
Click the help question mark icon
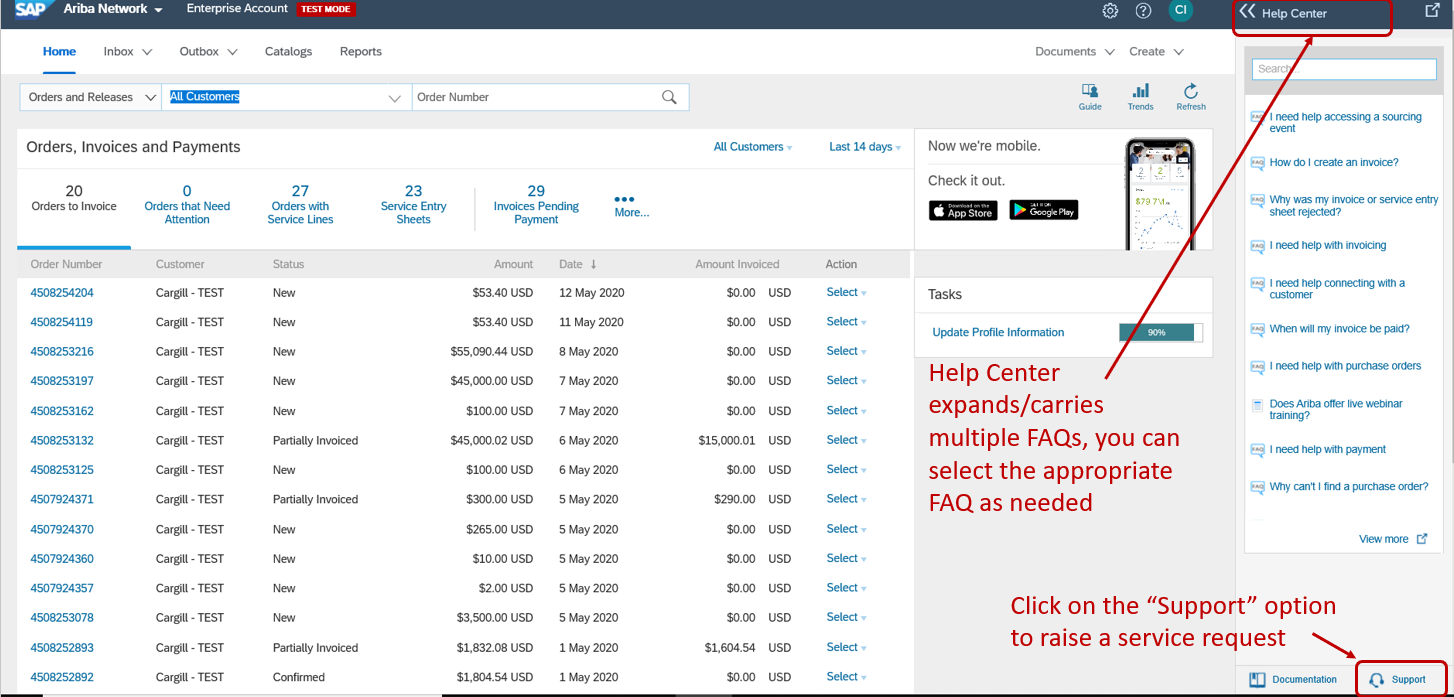point(1144,11)
